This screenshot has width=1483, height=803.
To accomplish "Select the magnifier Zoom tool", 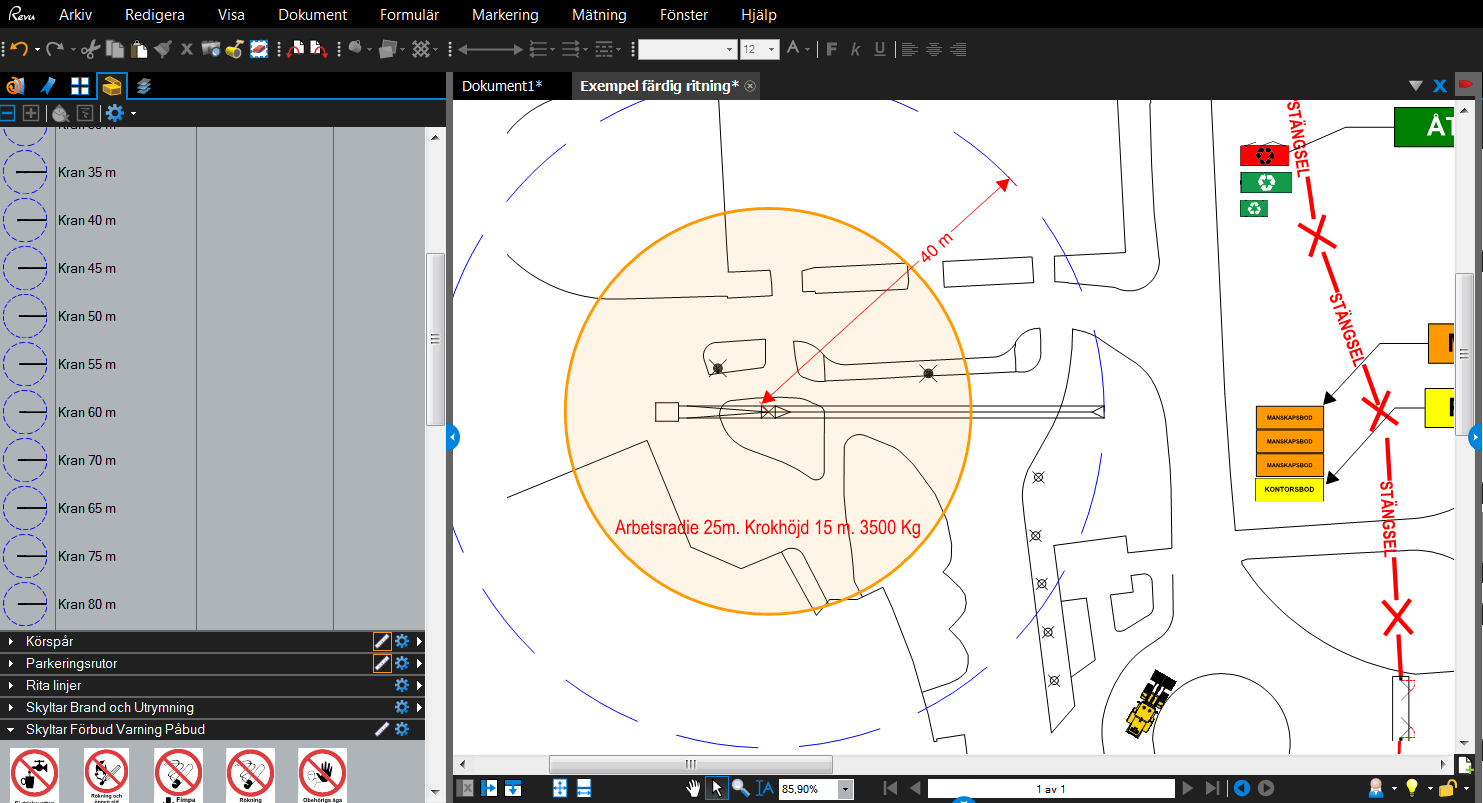I will coord(740,788).
